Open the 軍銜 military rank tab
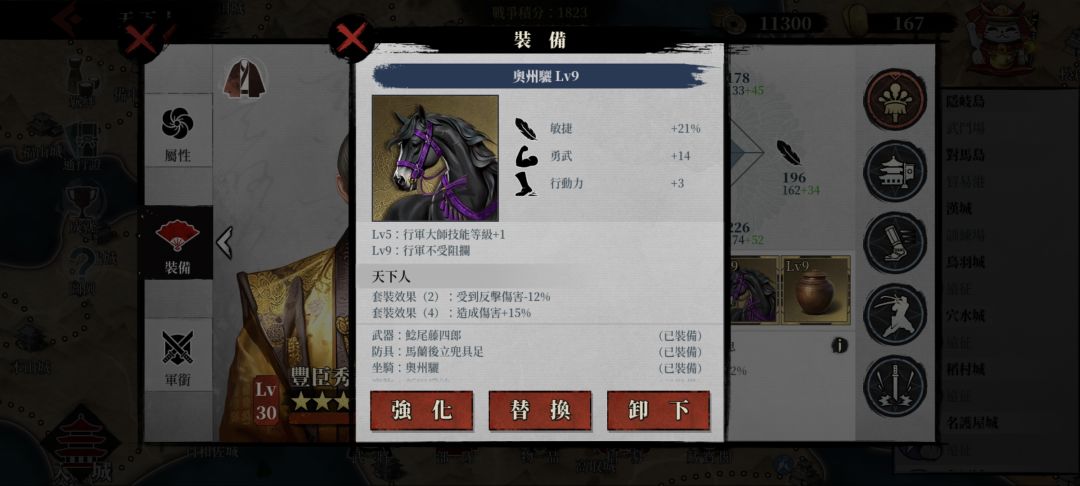Viewport: 1080px width, 486px height. (177, 359)
